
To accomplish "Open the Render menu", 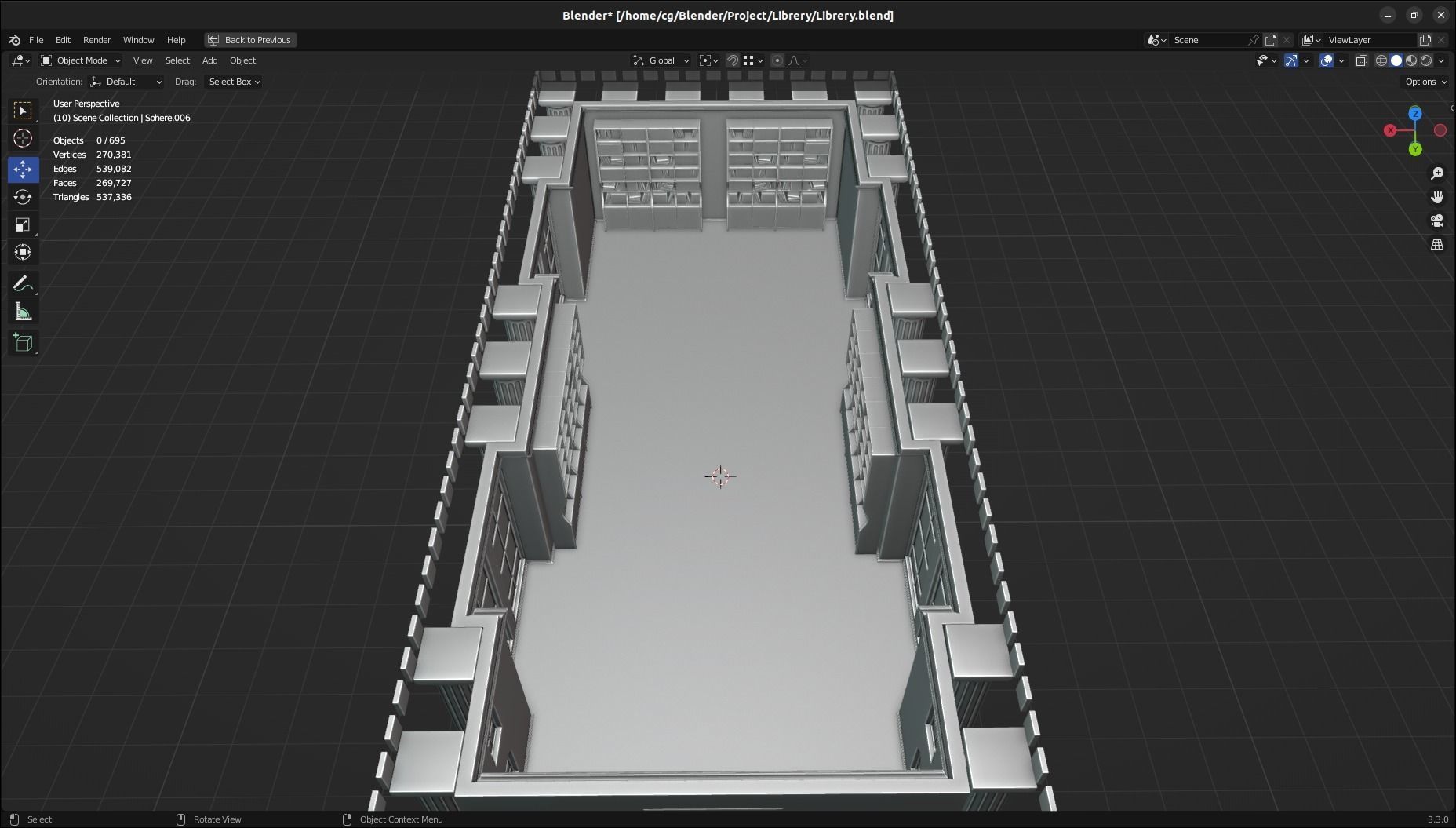I will tap(97, 40).
